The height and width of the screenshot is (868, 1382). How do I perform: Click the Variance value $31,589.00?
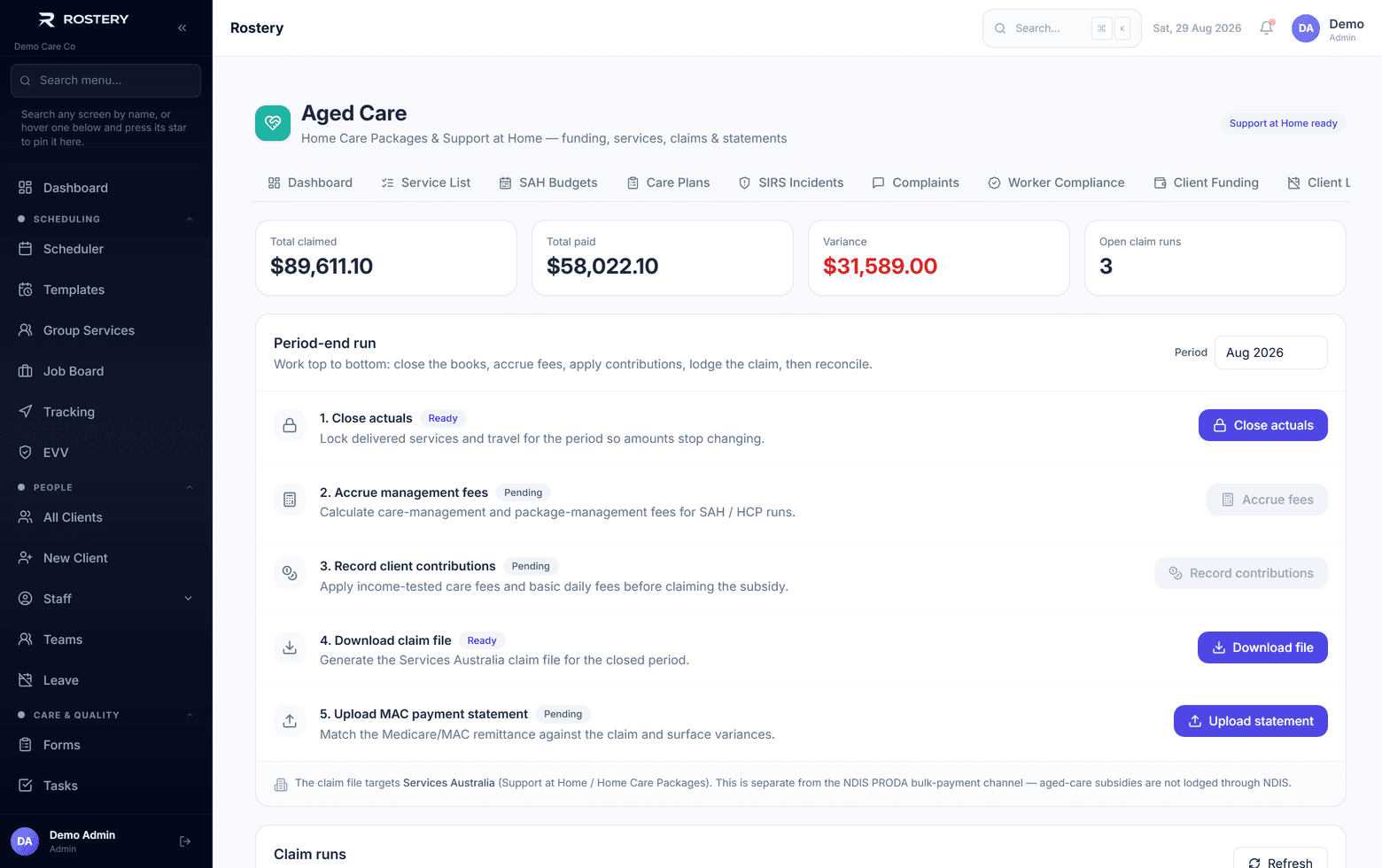(x=880, y=266)
